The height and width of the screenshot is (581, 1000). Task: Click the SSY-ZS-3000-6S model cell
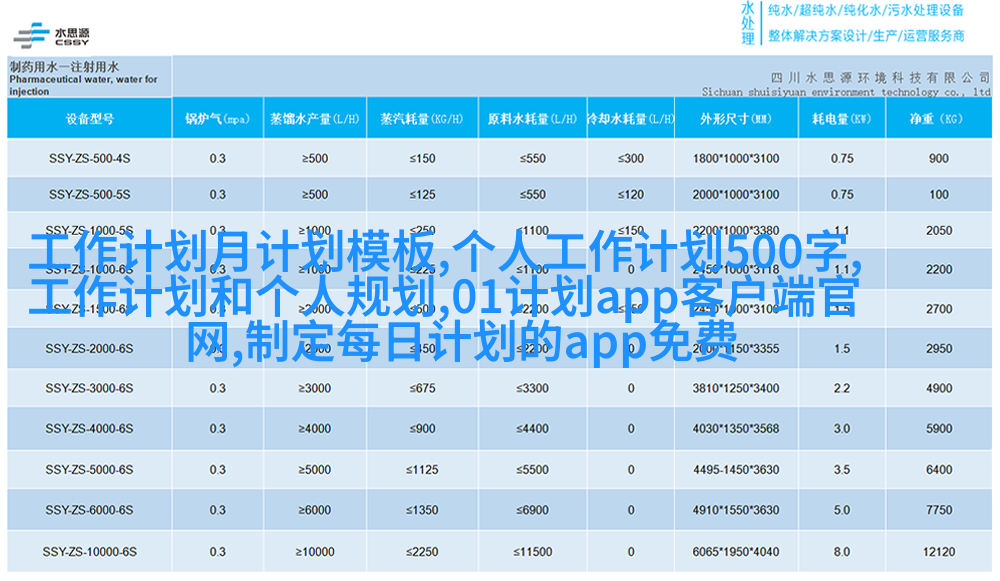89,388
